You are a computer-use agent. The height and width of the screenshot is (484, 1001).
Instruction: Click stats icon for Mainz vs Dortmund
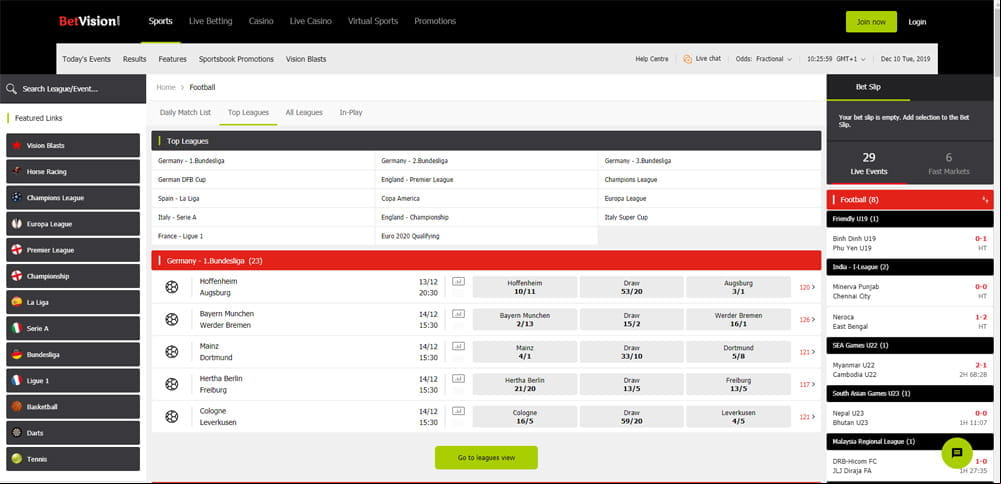pyautogui.click(x=458, y=346)
